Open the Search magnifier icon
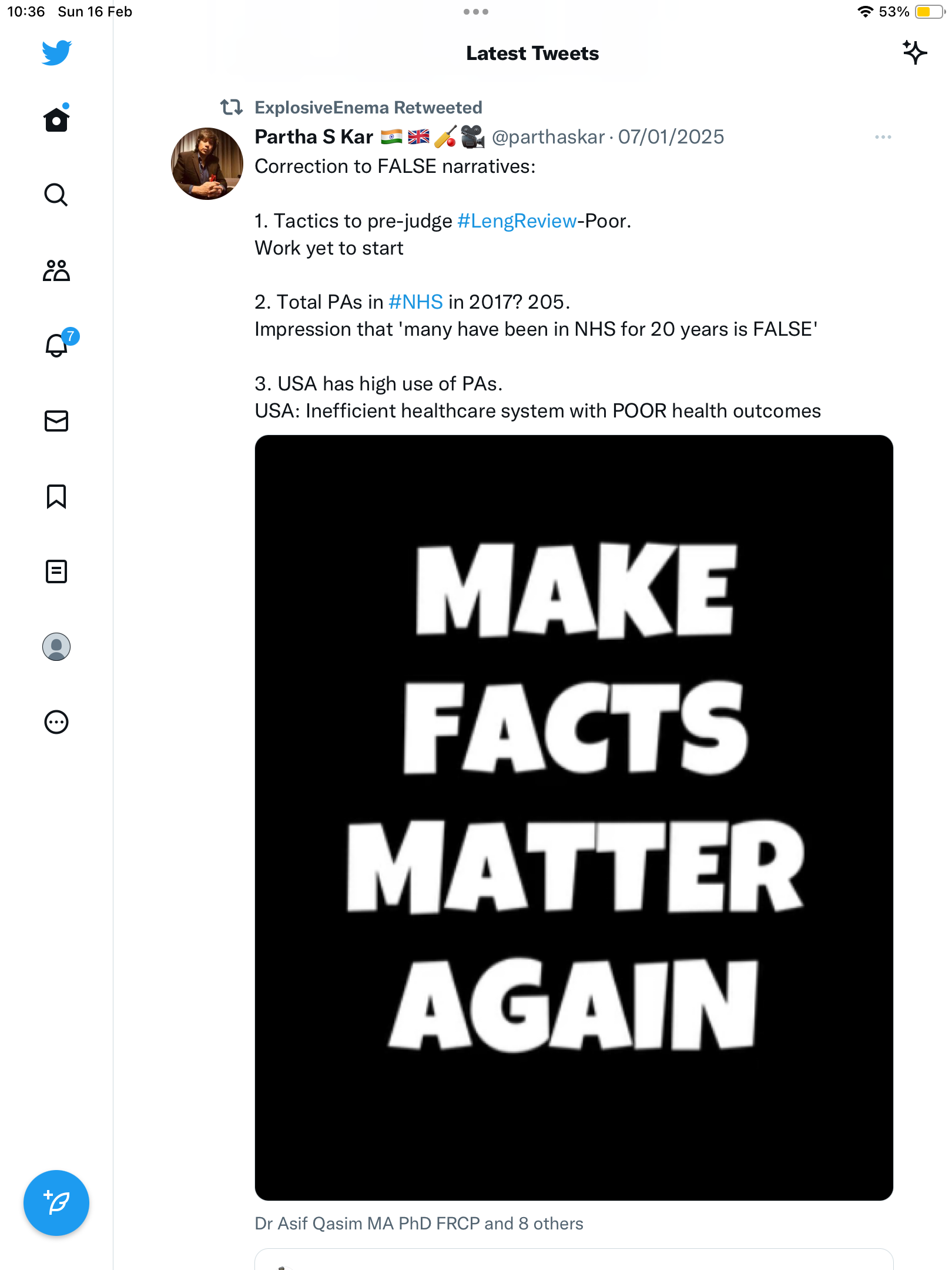This screenshot has height=1270, width=952. tap(56, 195)
